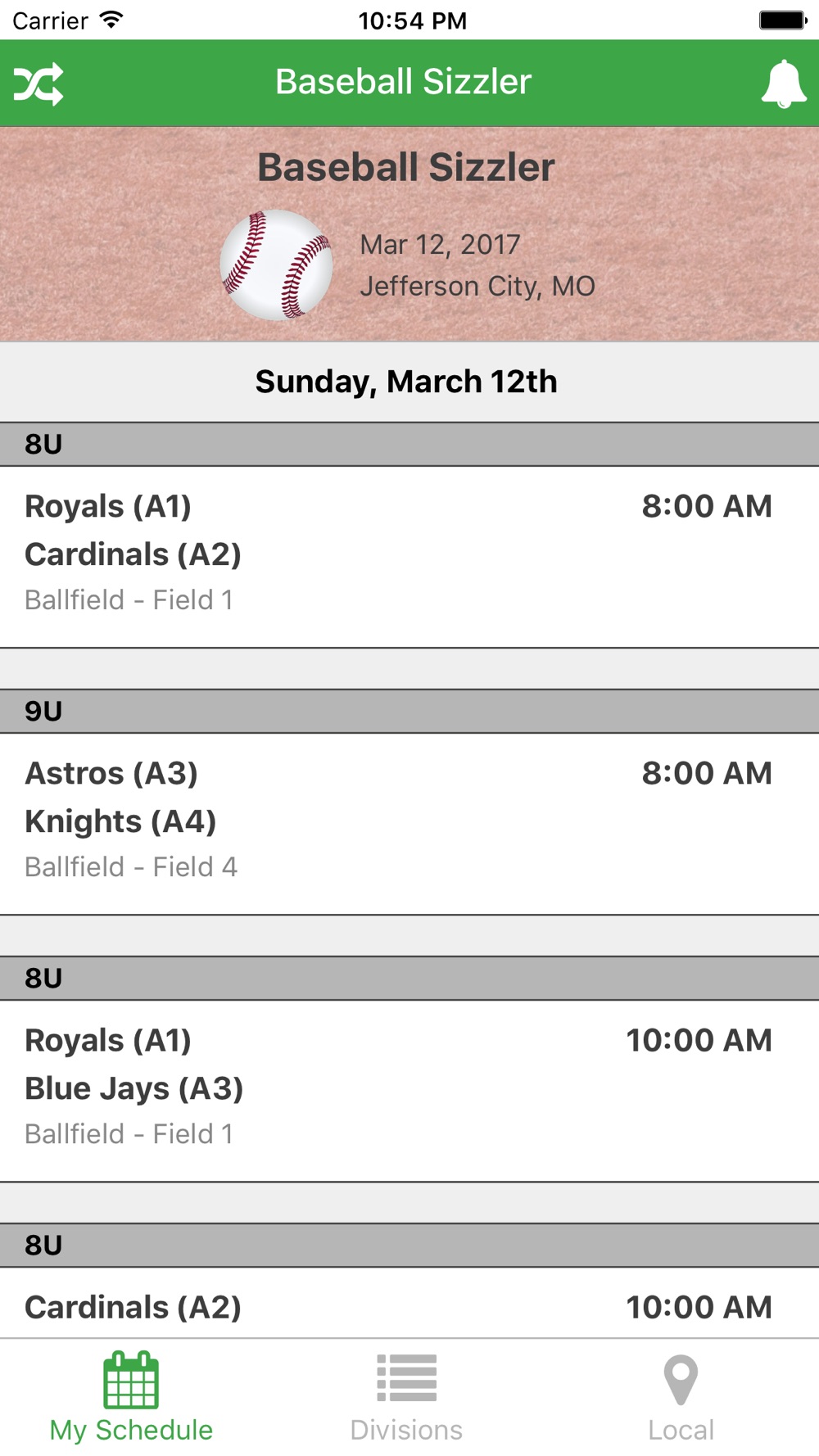
Task: Tap the baseball logo image
Action: (x=277, y=265)
